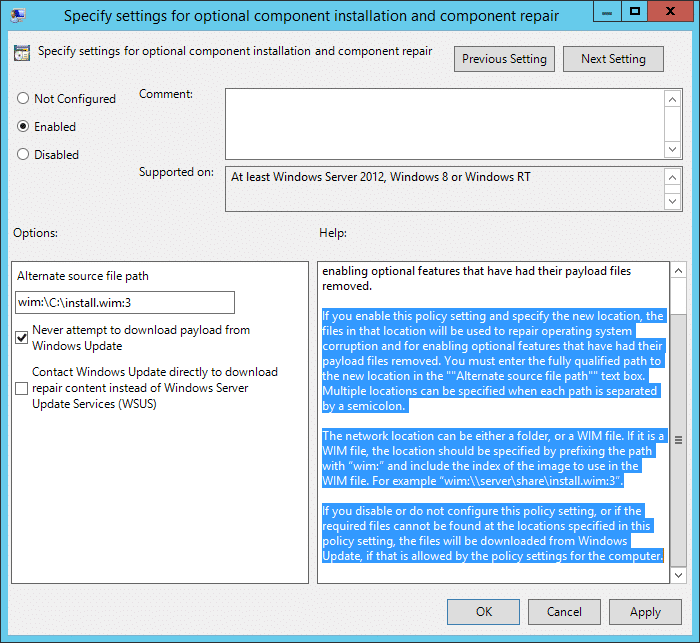This screenshot has height=643, width=700.
Task: Click the policy setting icon beside the heading
Action: pos(22,54)
